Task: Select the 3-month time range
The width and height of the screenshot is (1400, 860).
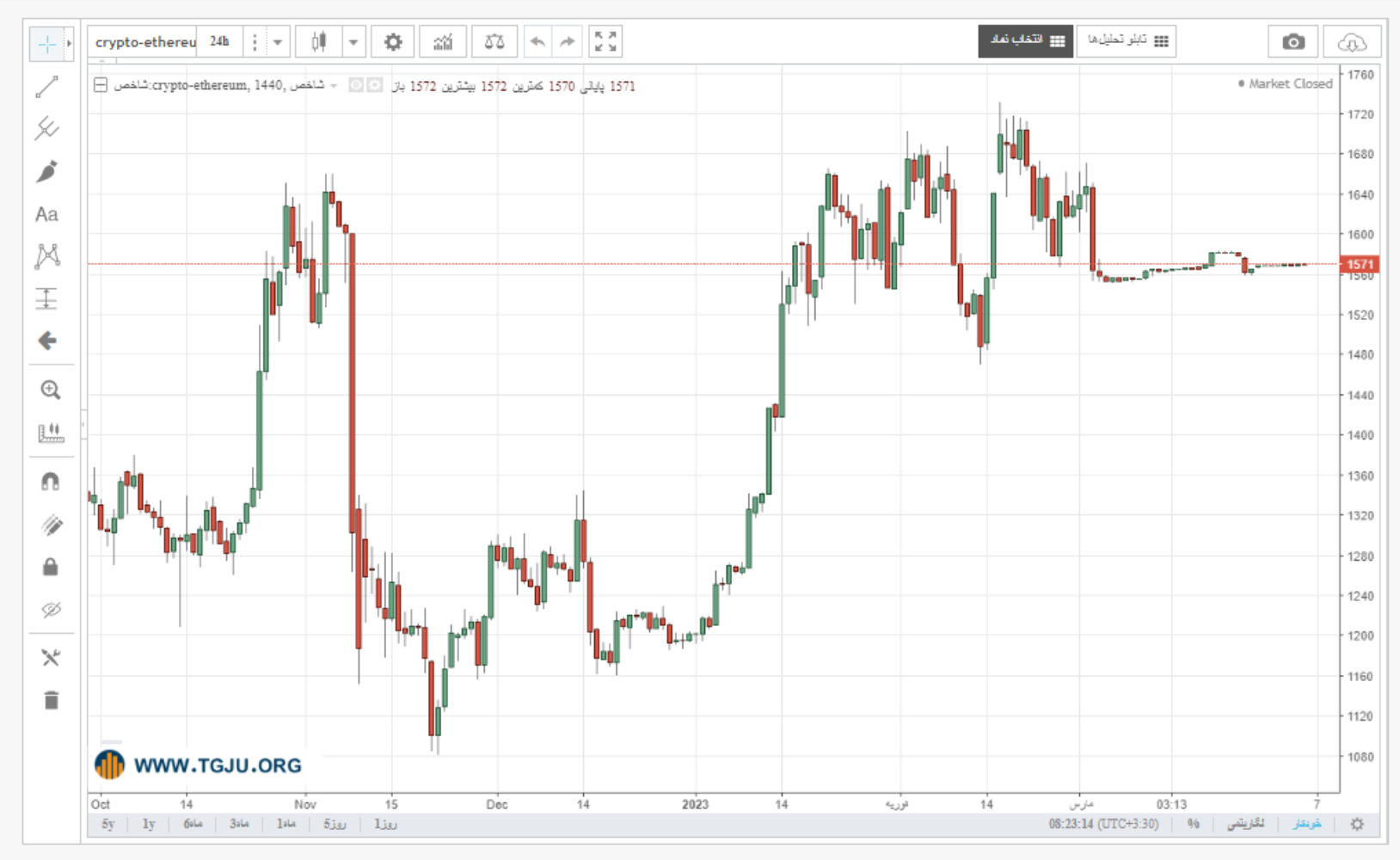Action: 239,824
